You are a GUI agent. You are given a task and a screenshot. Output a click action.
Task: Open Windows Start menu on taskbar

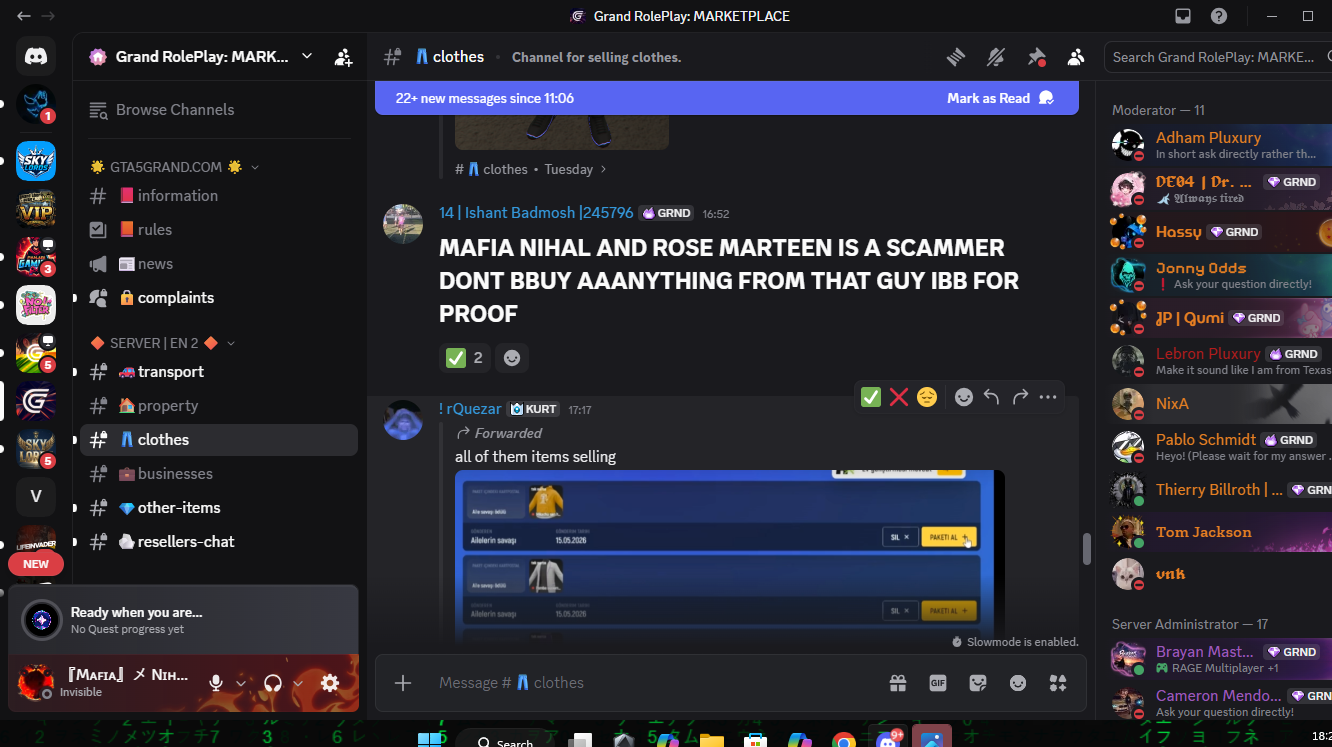430,740
